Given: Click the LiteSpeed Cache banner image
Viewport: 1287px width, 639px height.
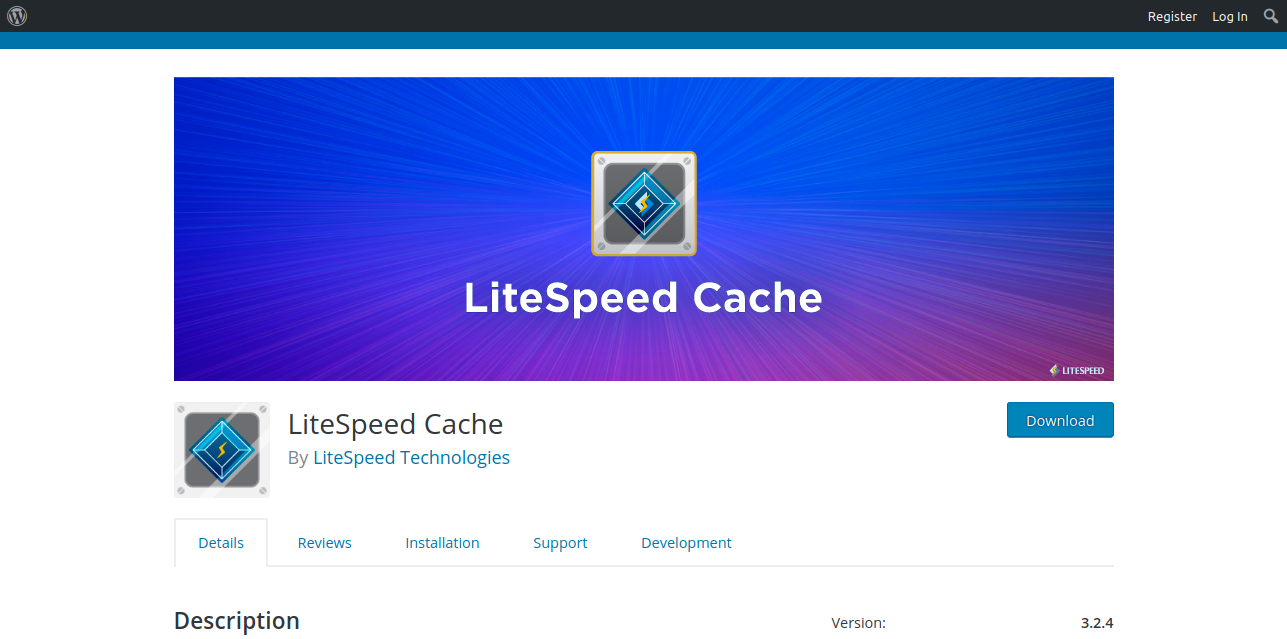Looking at the screenshot, I should click(644, 229).
